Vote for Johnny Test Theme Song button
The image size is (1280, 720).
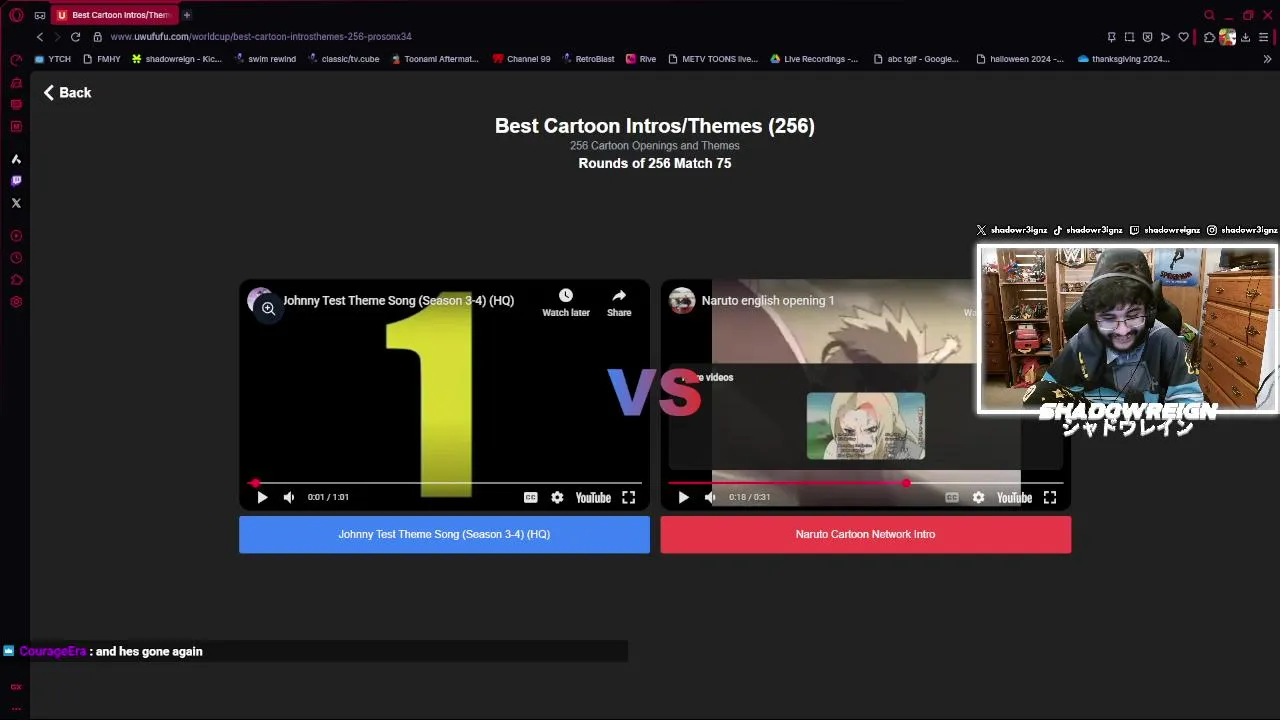pos(444,534)
